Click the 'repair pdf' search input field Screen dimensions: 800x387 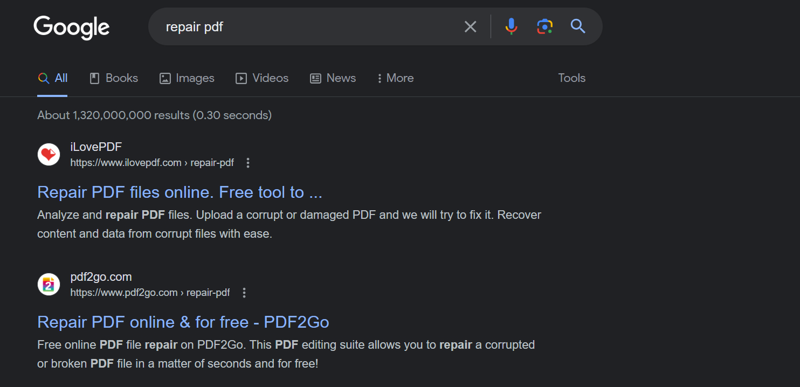(306, 27)
